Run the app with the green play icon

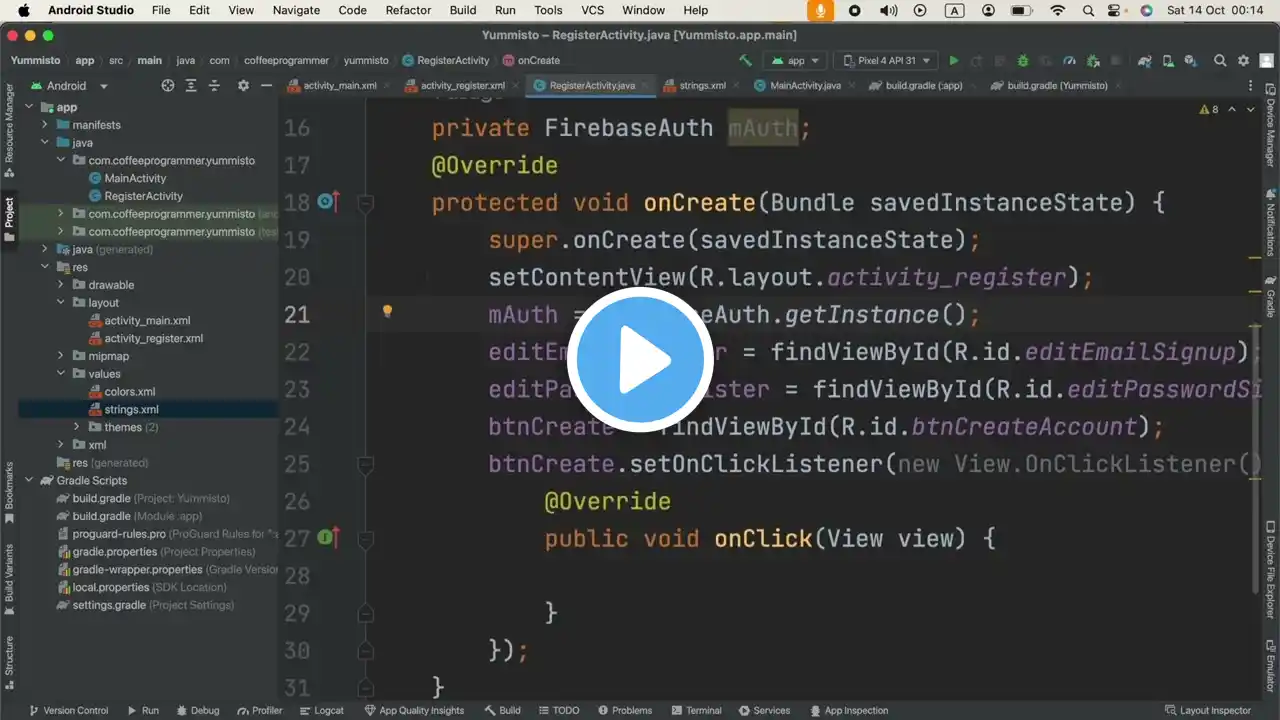tap(953, 60)
